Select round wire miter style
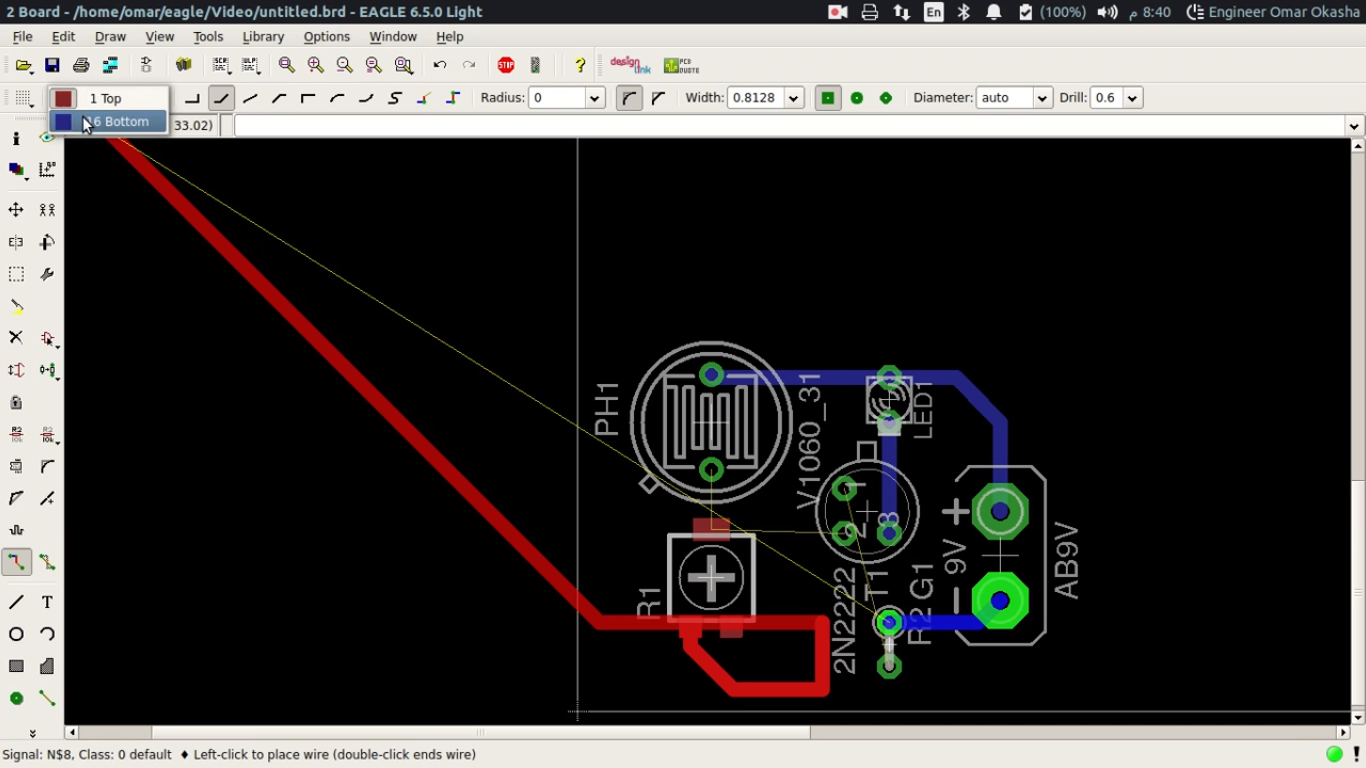 coord(629,98)
